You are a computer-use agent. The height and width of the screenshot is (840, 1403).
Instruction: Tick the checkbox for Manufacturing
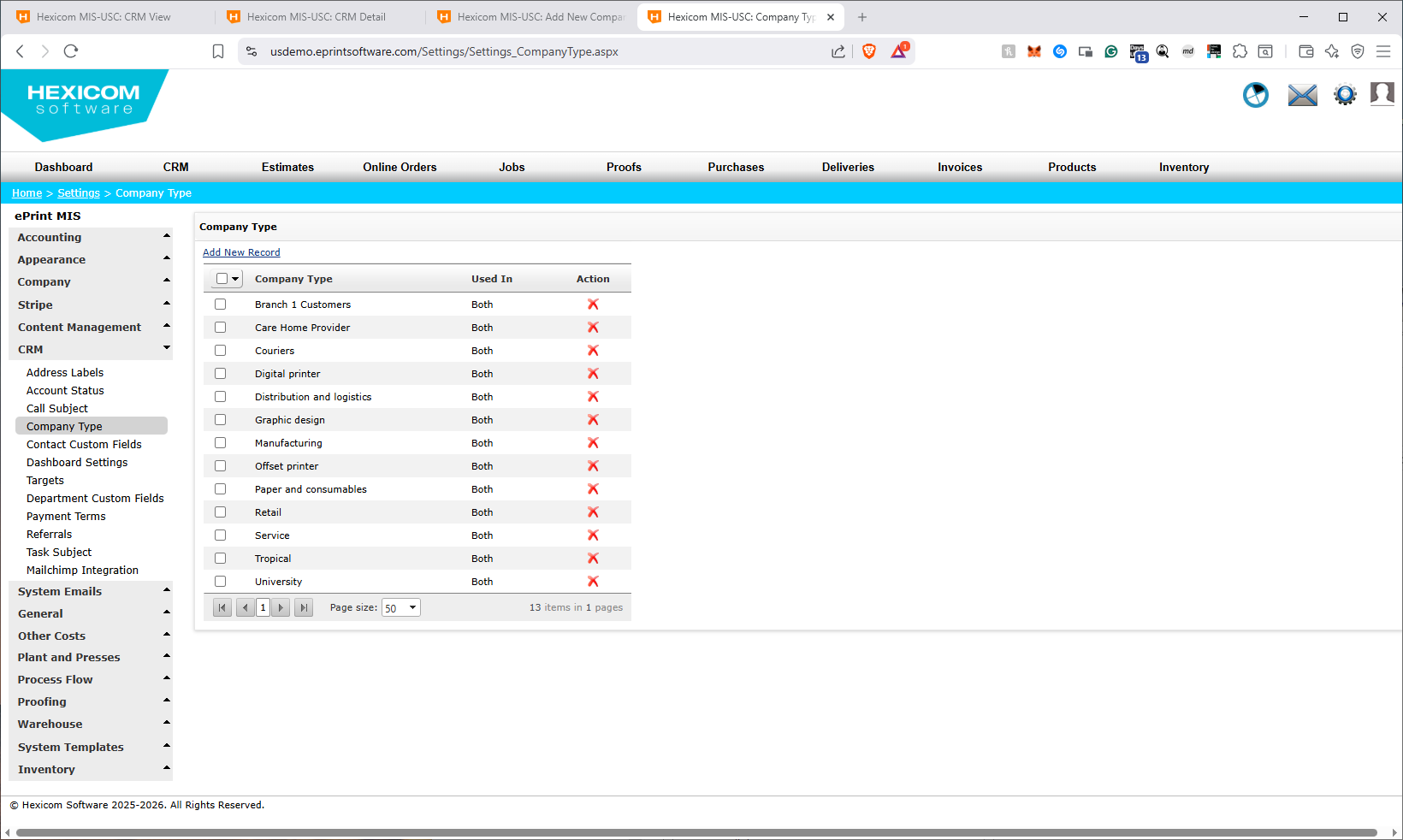pos(221,443)
